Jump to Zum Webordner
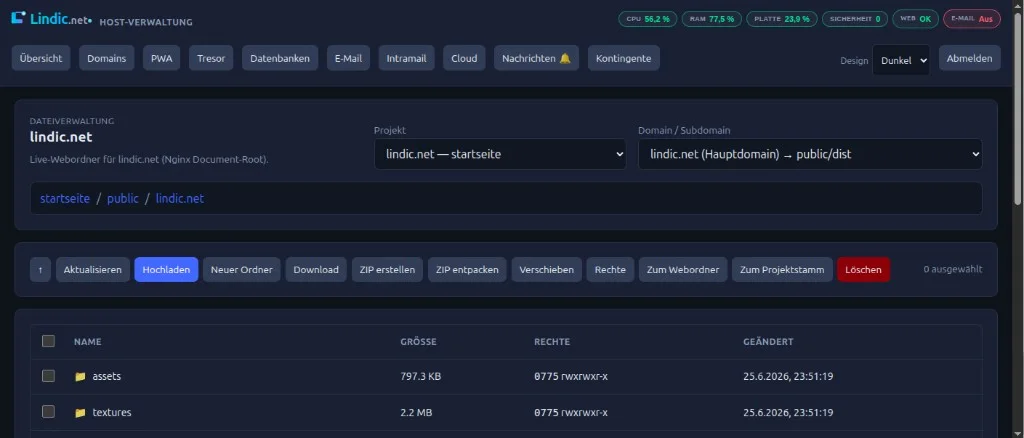The height and width of the screenshot is (438, 1024). pos(683,270)
